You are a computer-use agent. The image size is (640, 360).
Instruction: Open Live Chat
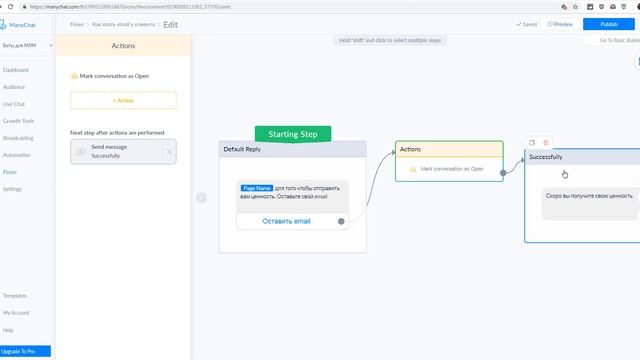14,104
